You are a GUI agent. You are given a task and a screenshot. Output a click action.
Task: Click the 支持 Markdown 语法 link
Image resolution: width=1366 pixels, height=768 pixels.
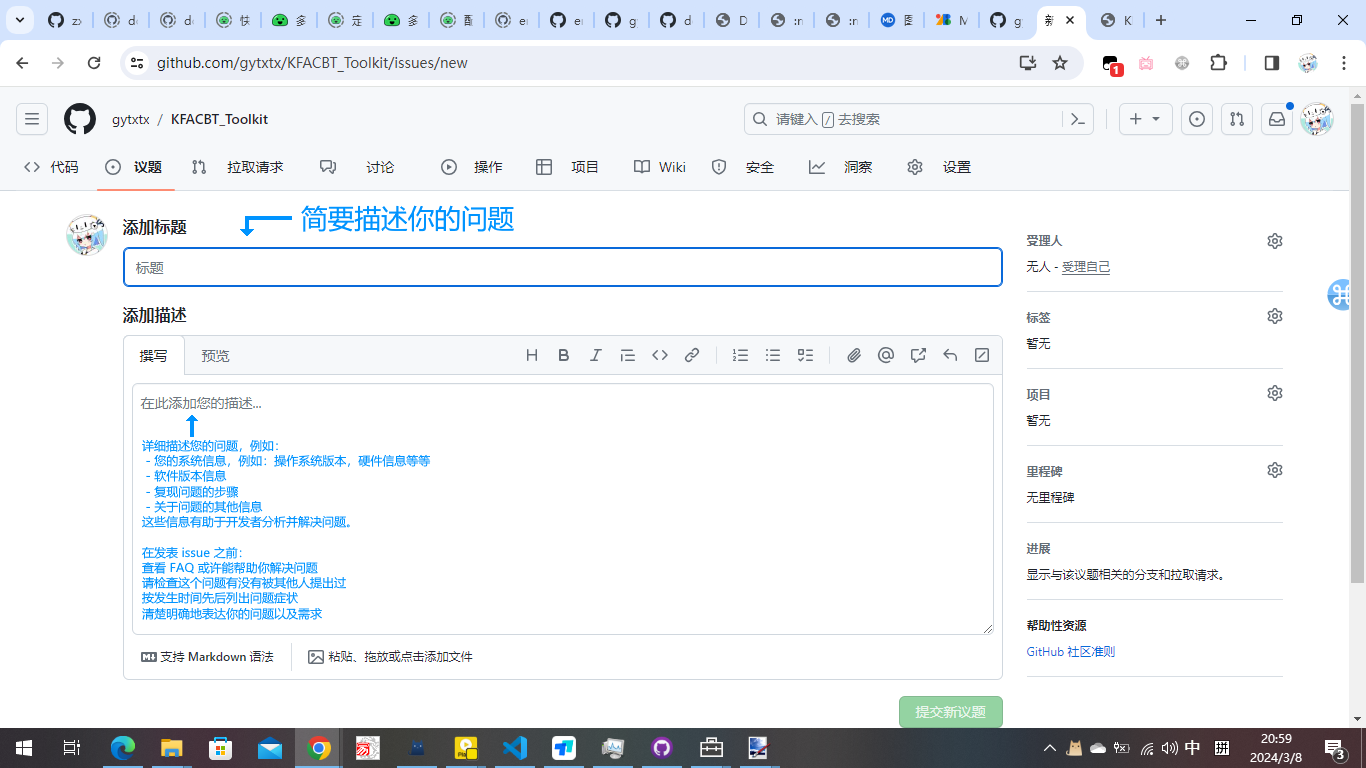pos(207,657)
